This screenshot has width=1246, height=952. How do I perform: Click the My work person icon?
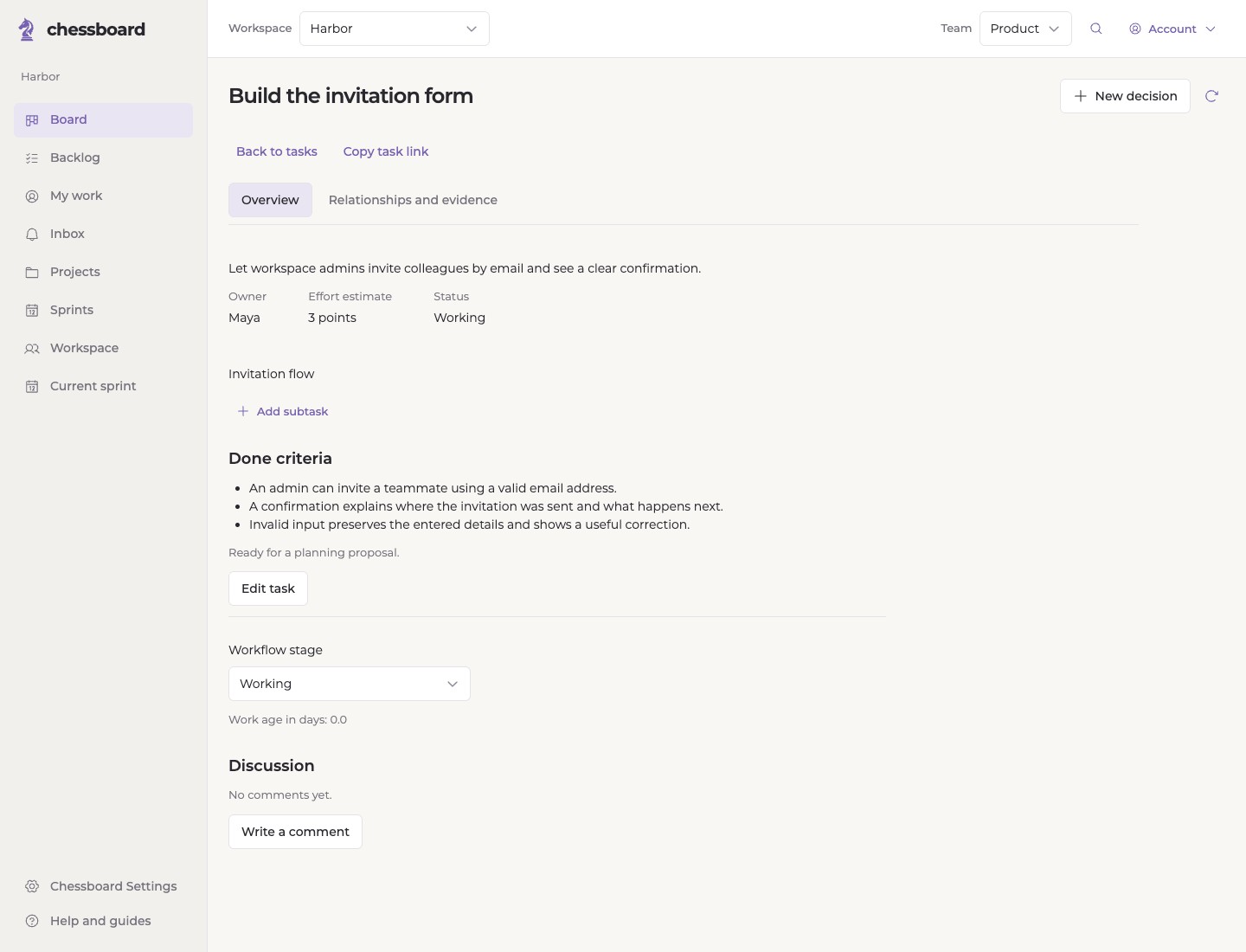tap(32, 196)
